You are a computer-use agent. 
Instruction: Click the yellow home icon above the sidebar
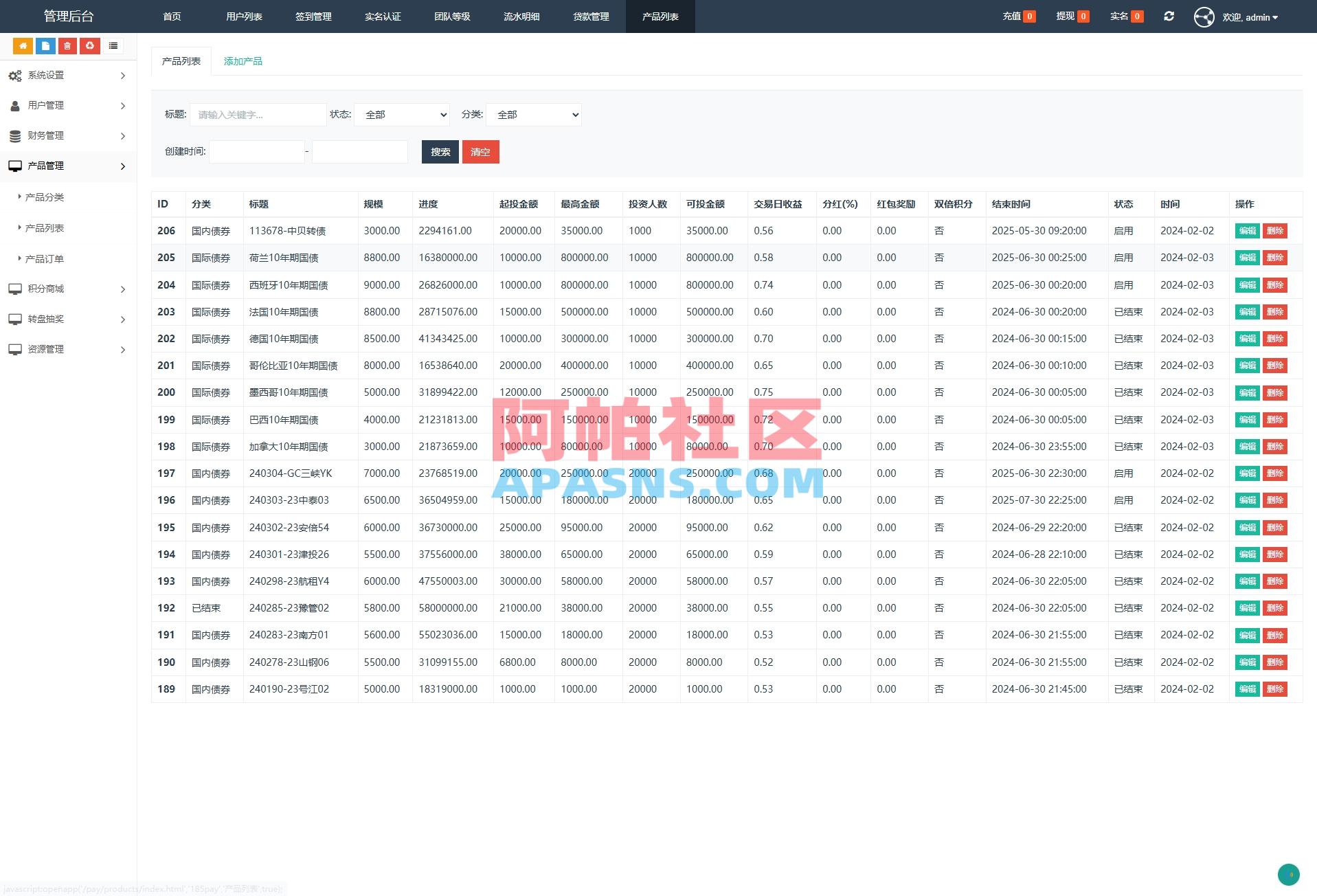tap(23, 46)
